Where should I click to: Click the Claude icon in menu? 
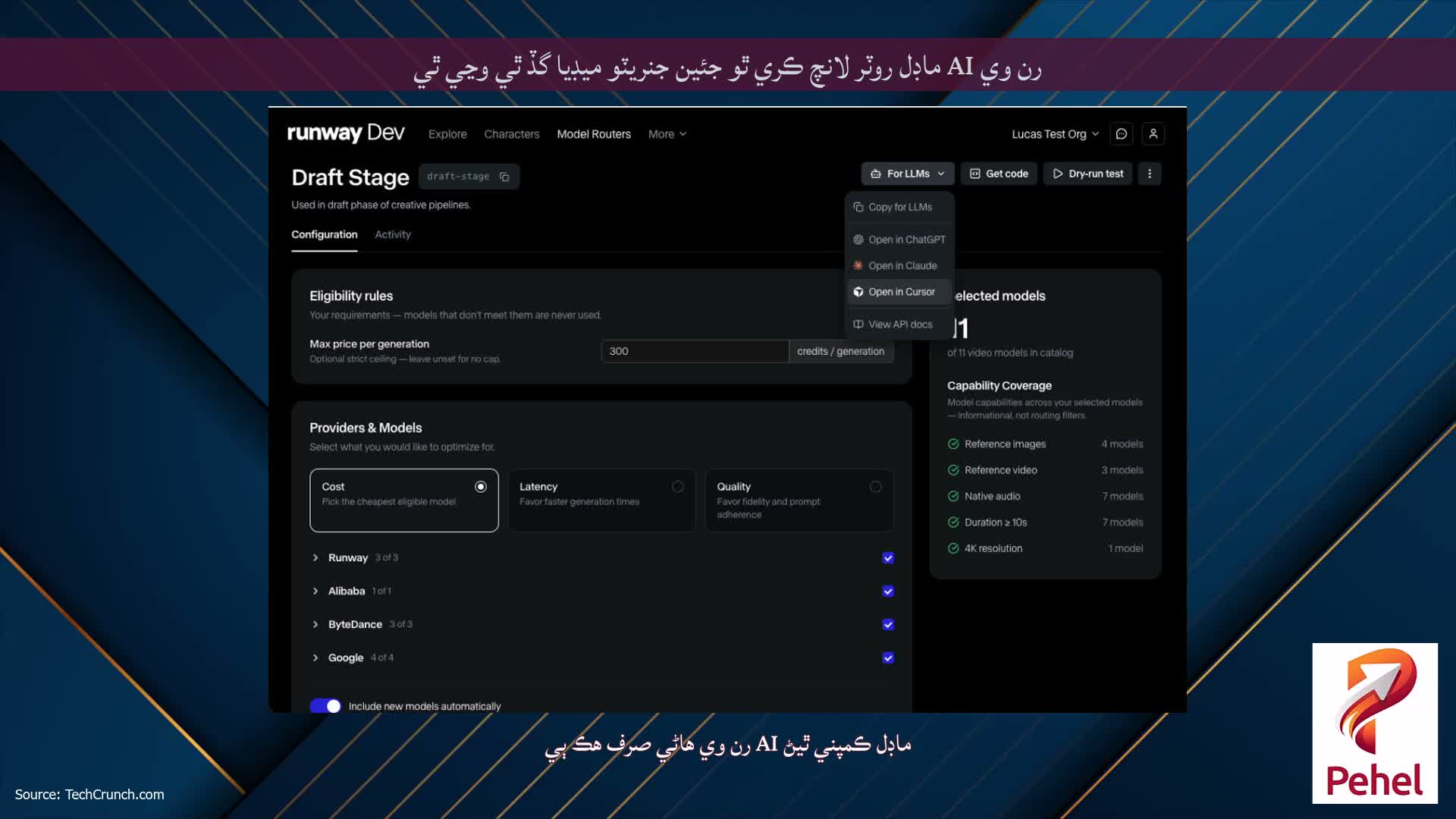[858, 265]
